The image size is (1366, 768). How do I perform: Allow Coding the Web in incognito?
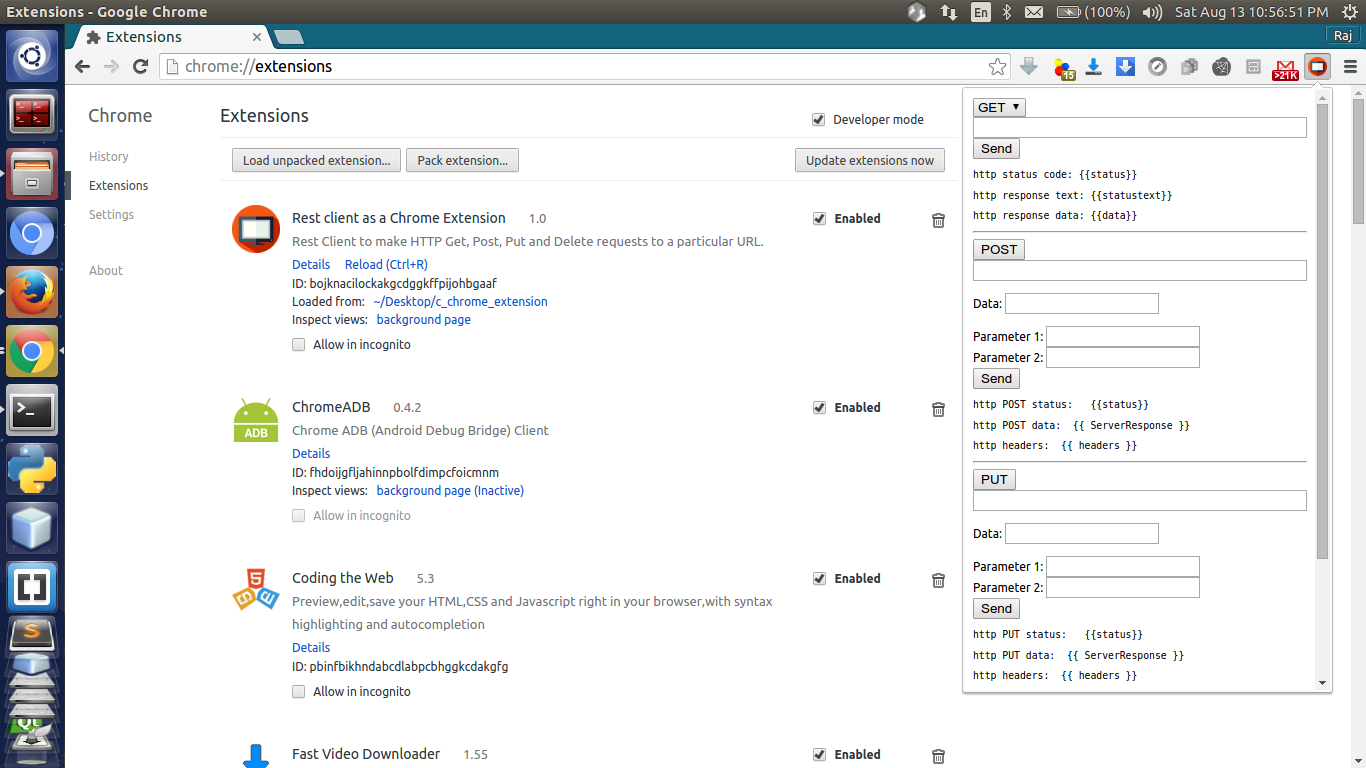[299, 692]
